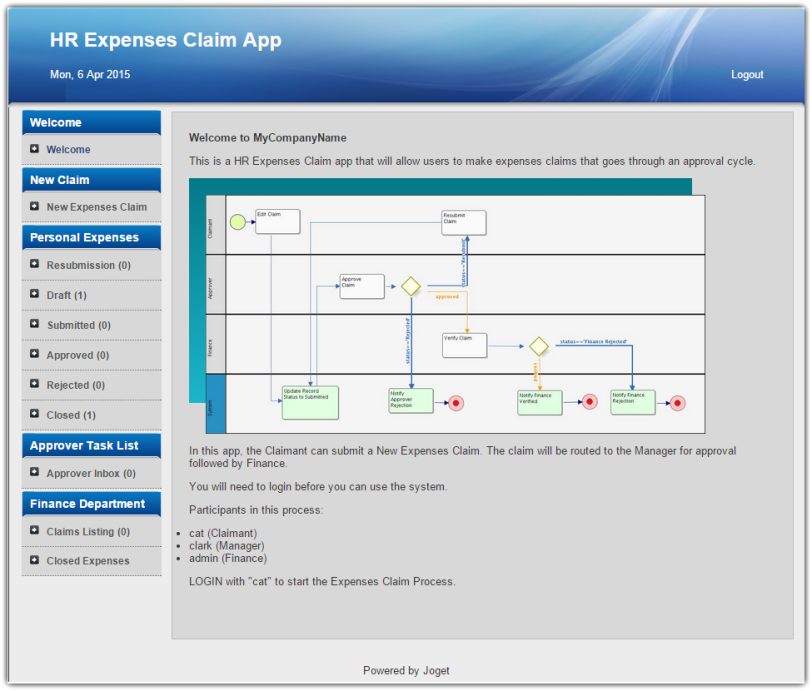
Task: Click the plus icon beside Rejected
Action: coord(35,385)
